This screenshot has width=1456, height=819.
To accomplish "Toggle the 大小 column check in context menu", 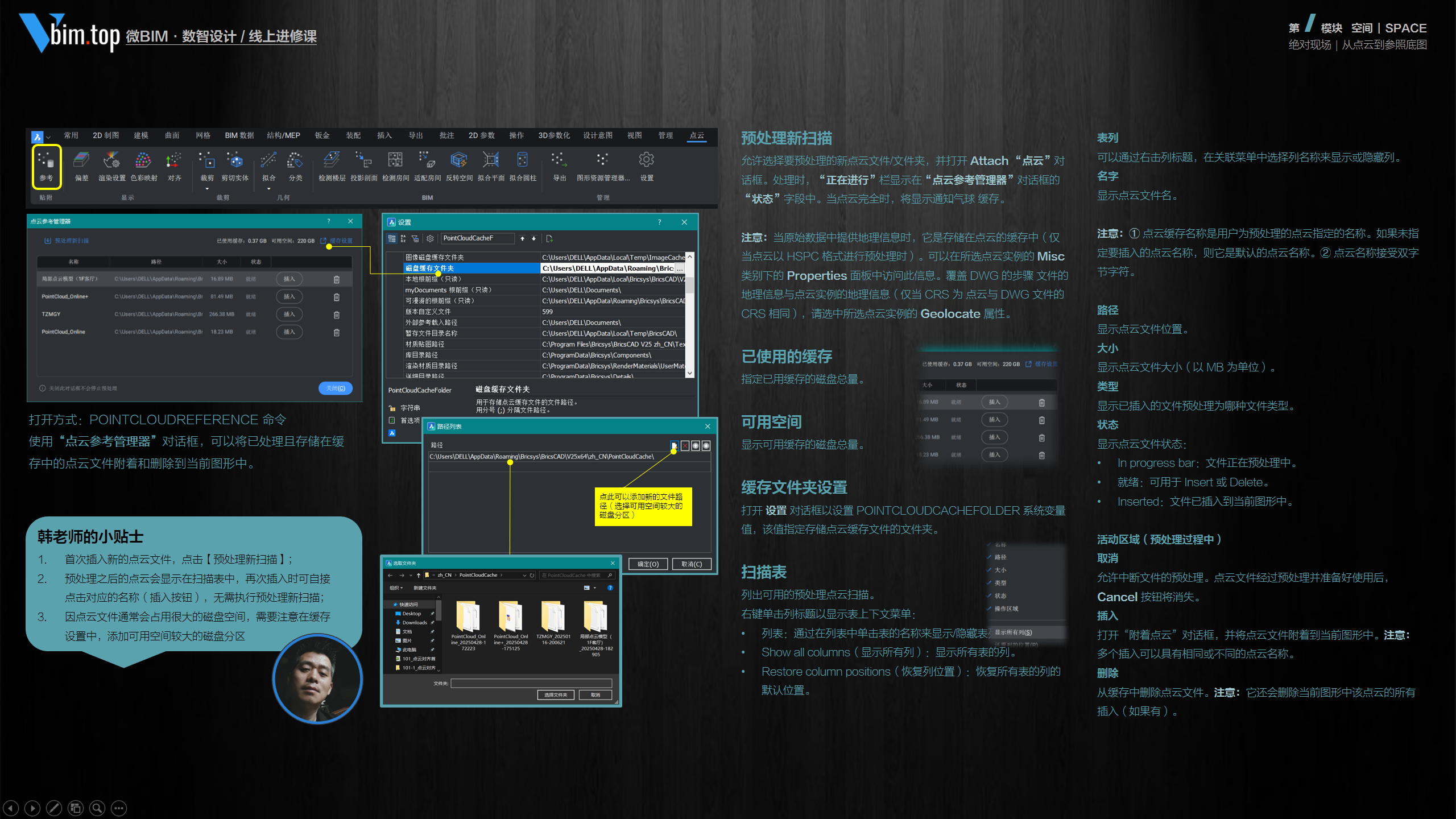I will click(1000, 570).
